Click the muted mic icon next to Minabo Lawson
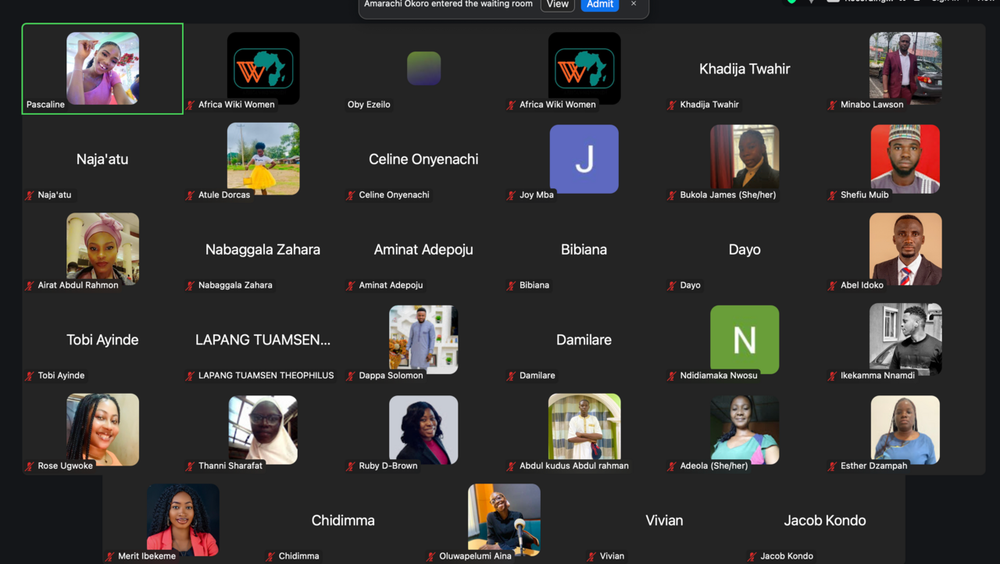This screenshot has height=564, width=1000. [x=832, y=105]
